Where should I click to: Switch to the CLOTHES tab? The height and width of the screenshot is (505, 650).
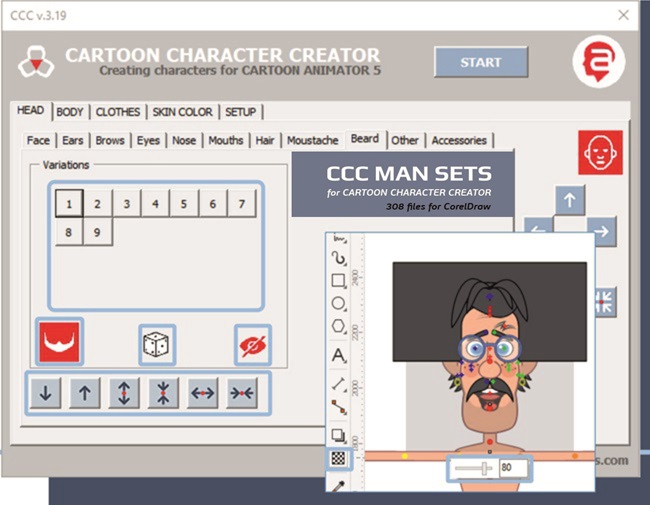(118, 112)
